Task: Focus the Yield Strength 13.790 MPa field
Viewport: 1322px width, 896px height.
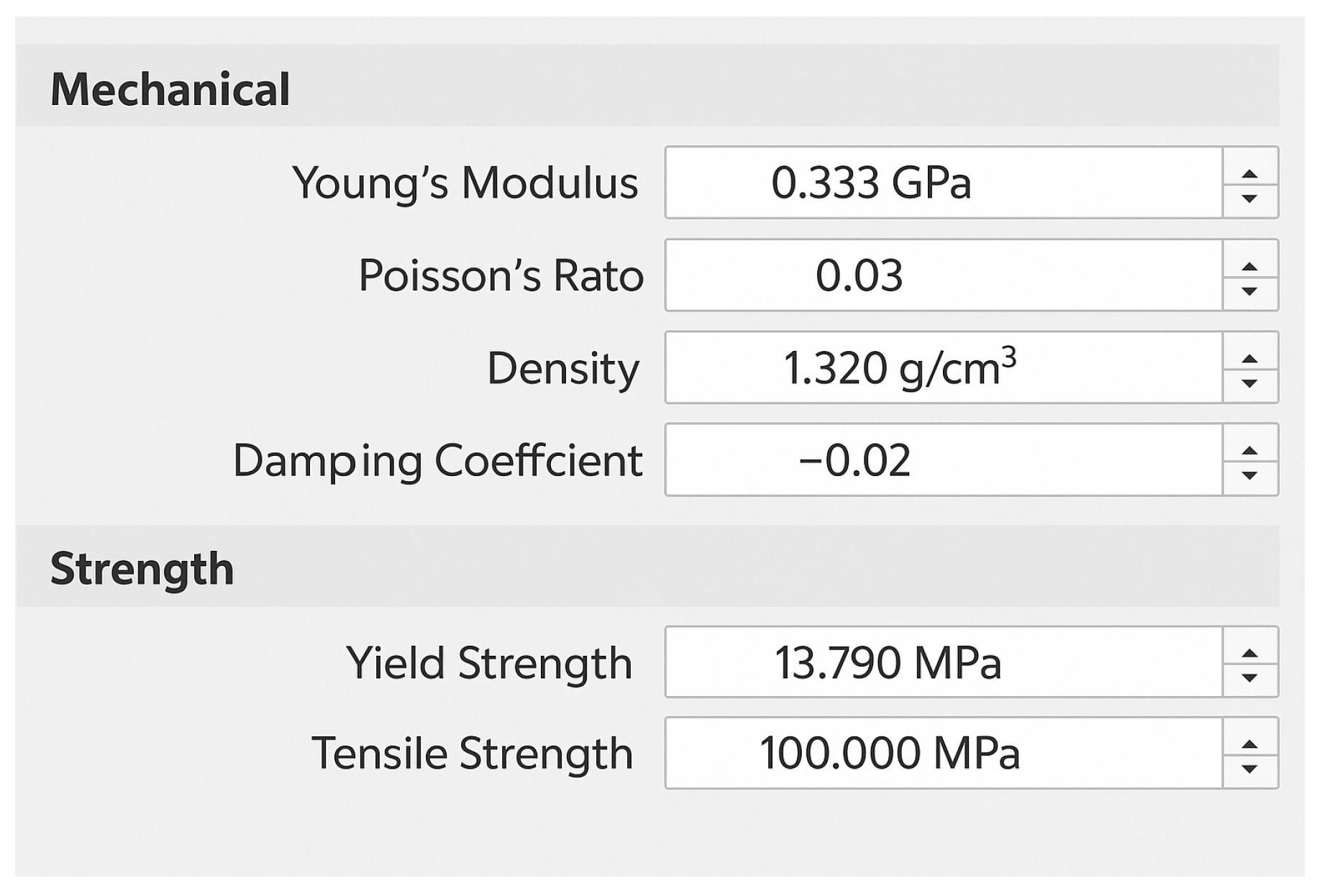Action: point(942,662)
